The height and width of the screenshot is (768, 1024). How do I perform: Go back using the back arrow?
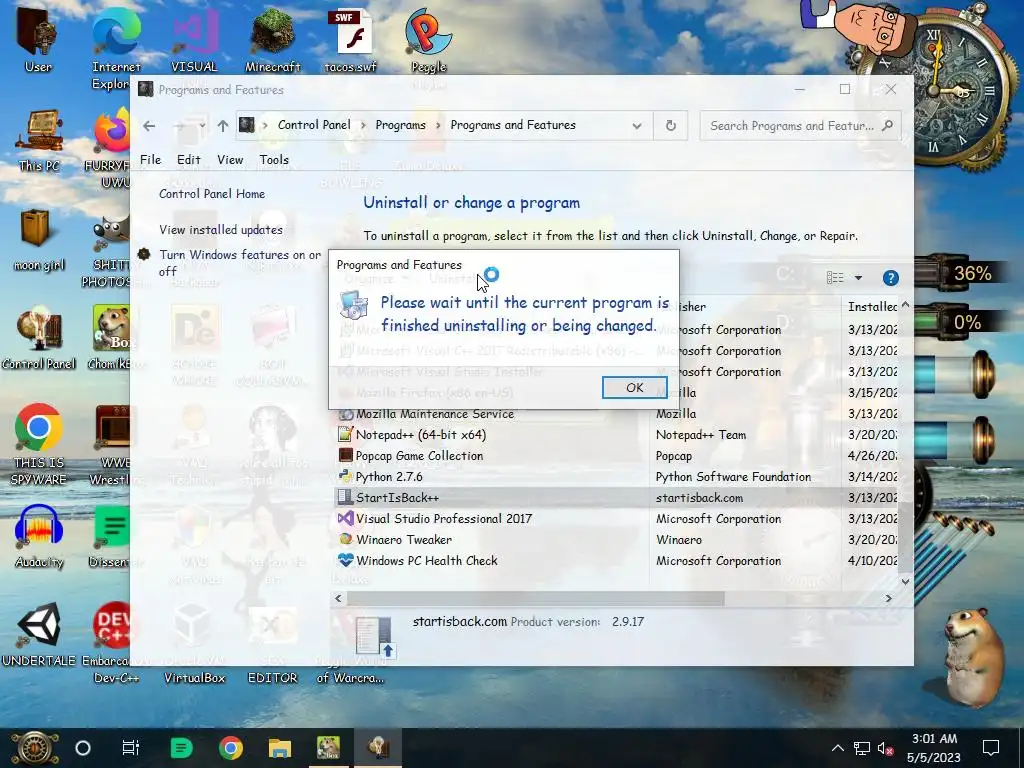coord(149,125)
